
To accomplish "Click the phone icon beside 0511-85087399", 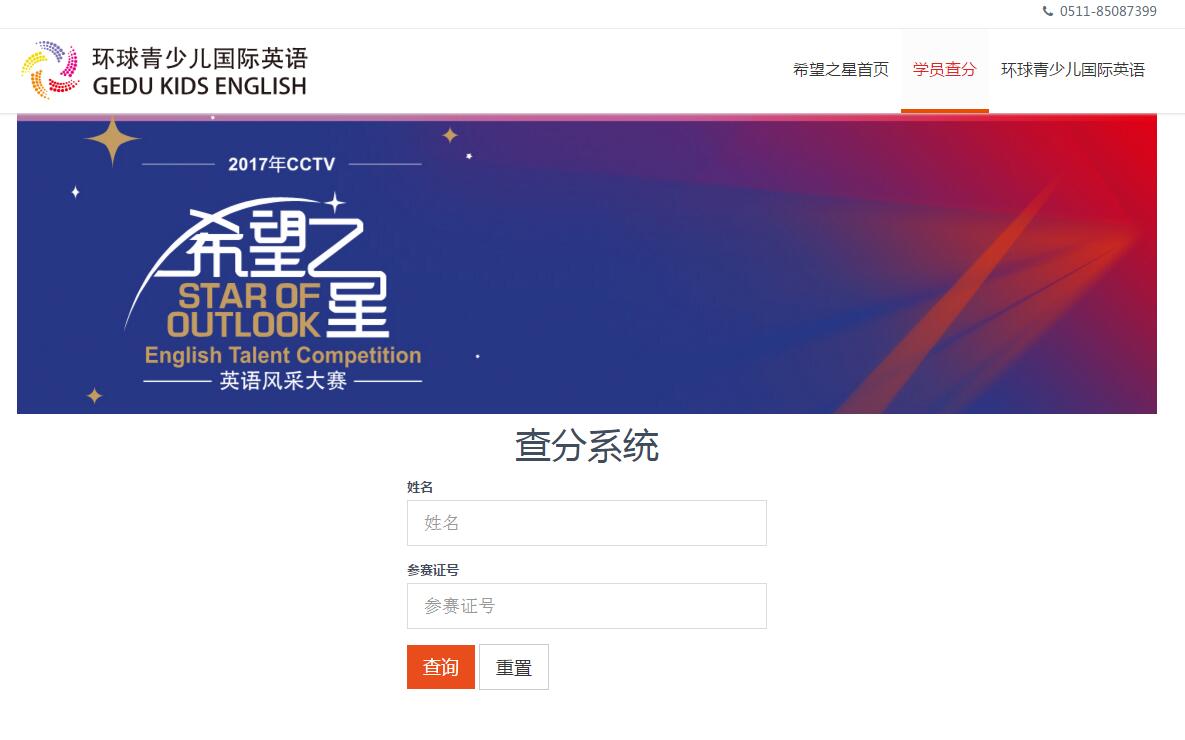I will (x=1047, y=11).
